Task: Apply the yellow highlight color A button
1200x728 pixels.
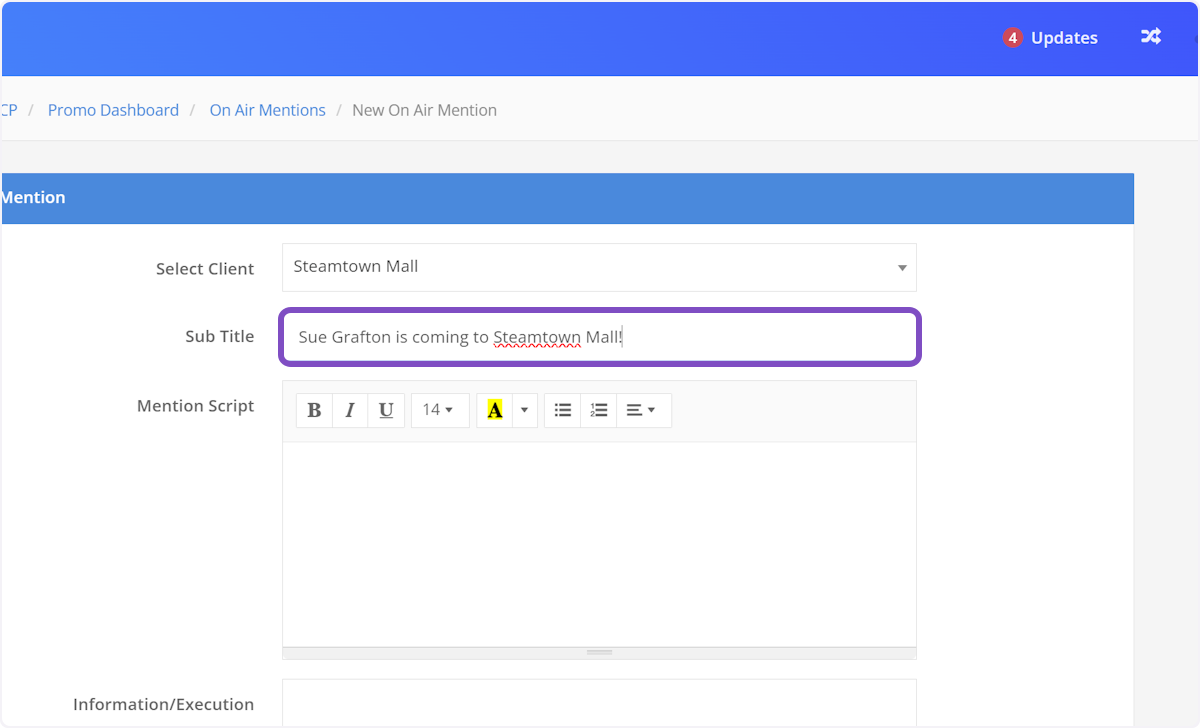Action: pos(494,410)
